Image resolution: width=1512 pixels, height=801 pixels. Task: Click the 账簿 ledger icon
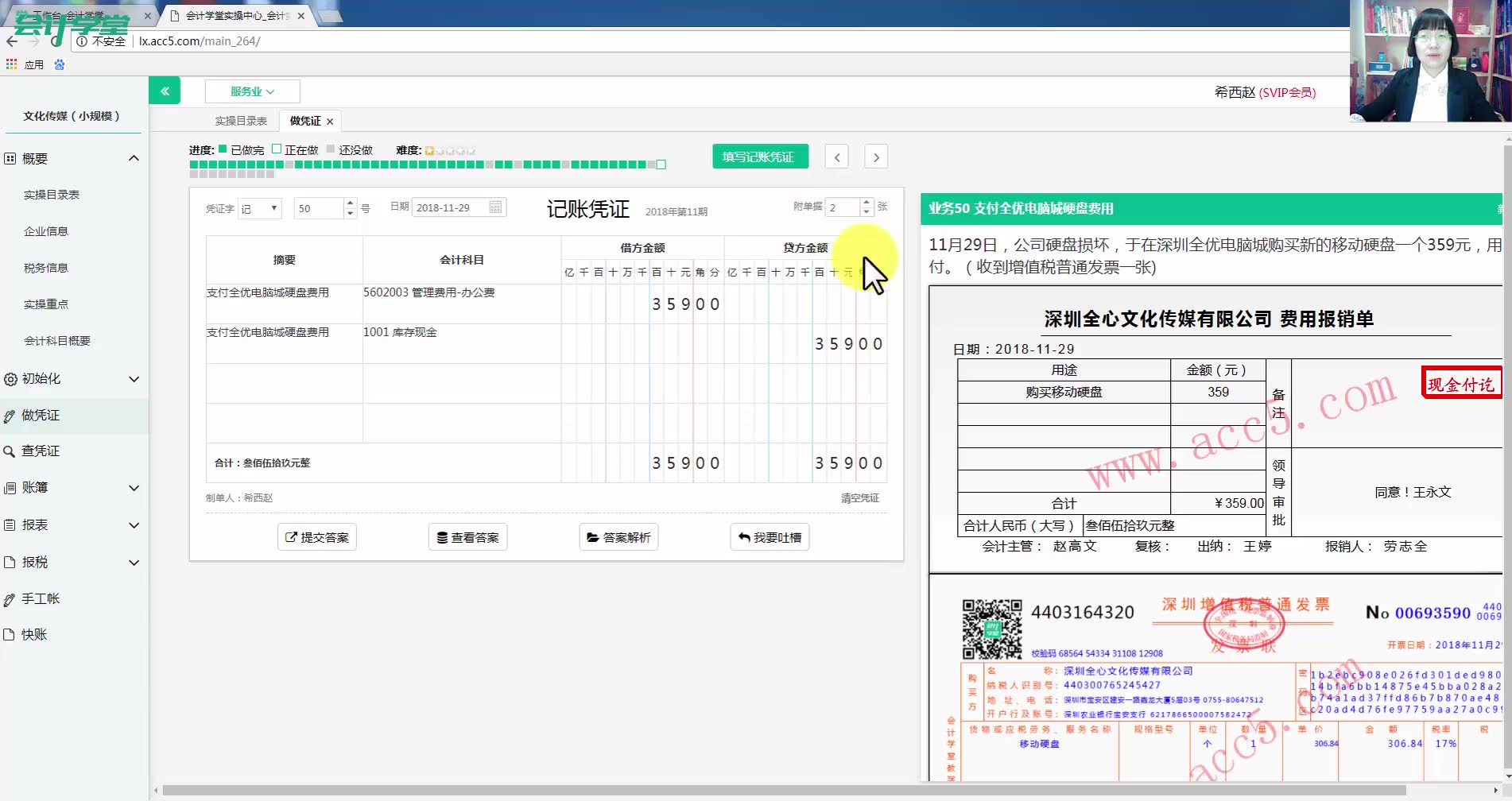pos(10,487)
